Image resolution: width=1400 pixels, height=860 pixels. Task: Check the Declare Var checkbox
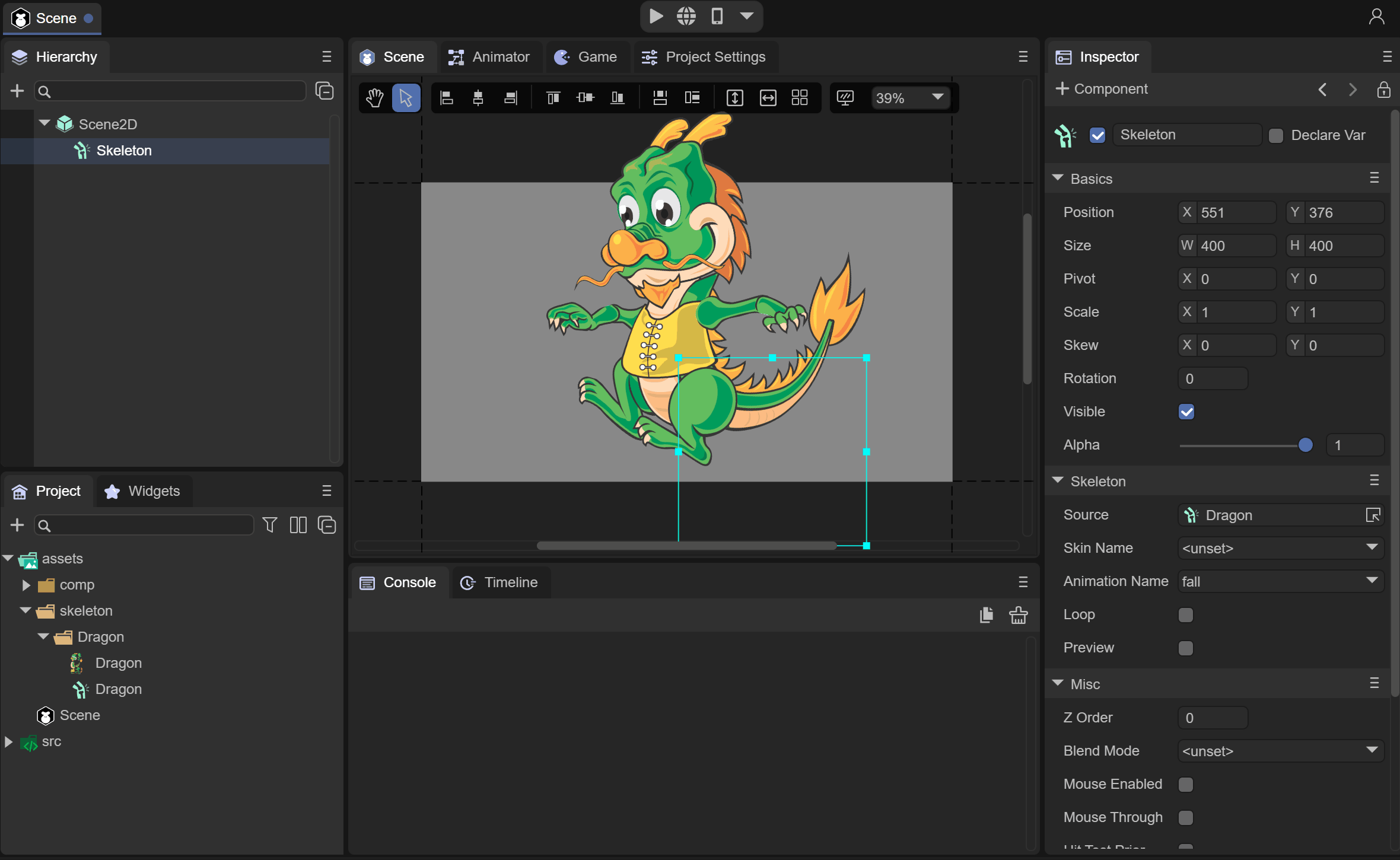click(x=1276, y=135)
